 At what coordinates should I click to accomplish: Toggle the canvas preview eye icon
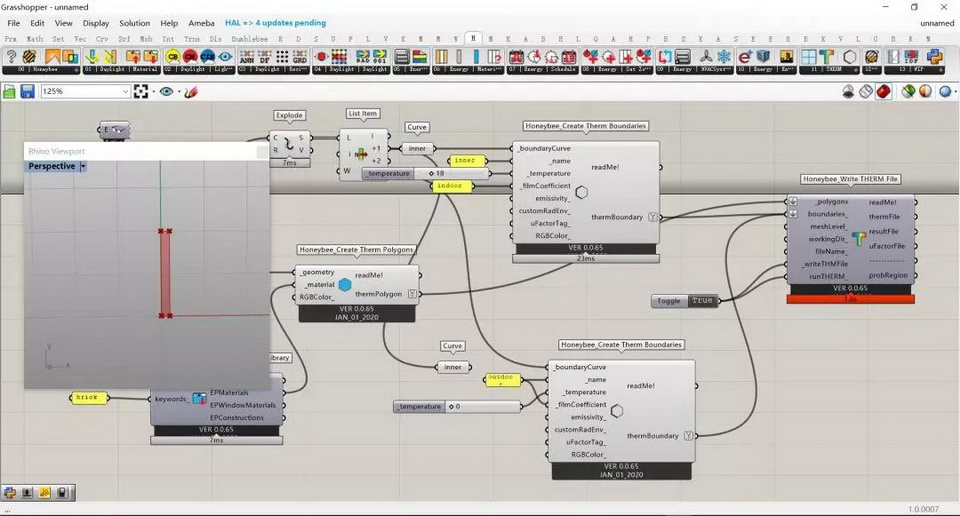click(x=166, y=91)
